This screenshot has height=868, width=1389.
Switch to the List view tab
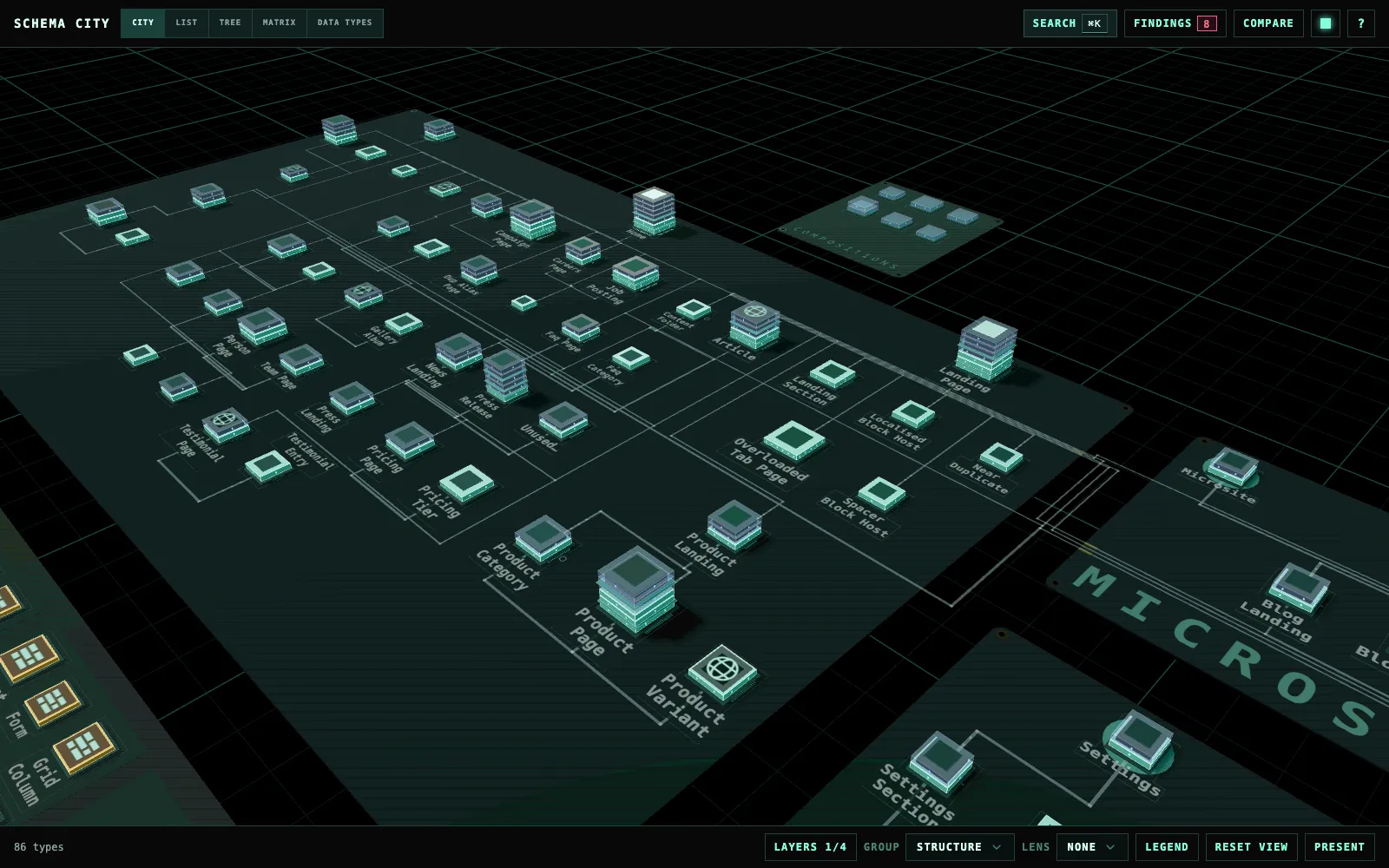pos(187,23)
